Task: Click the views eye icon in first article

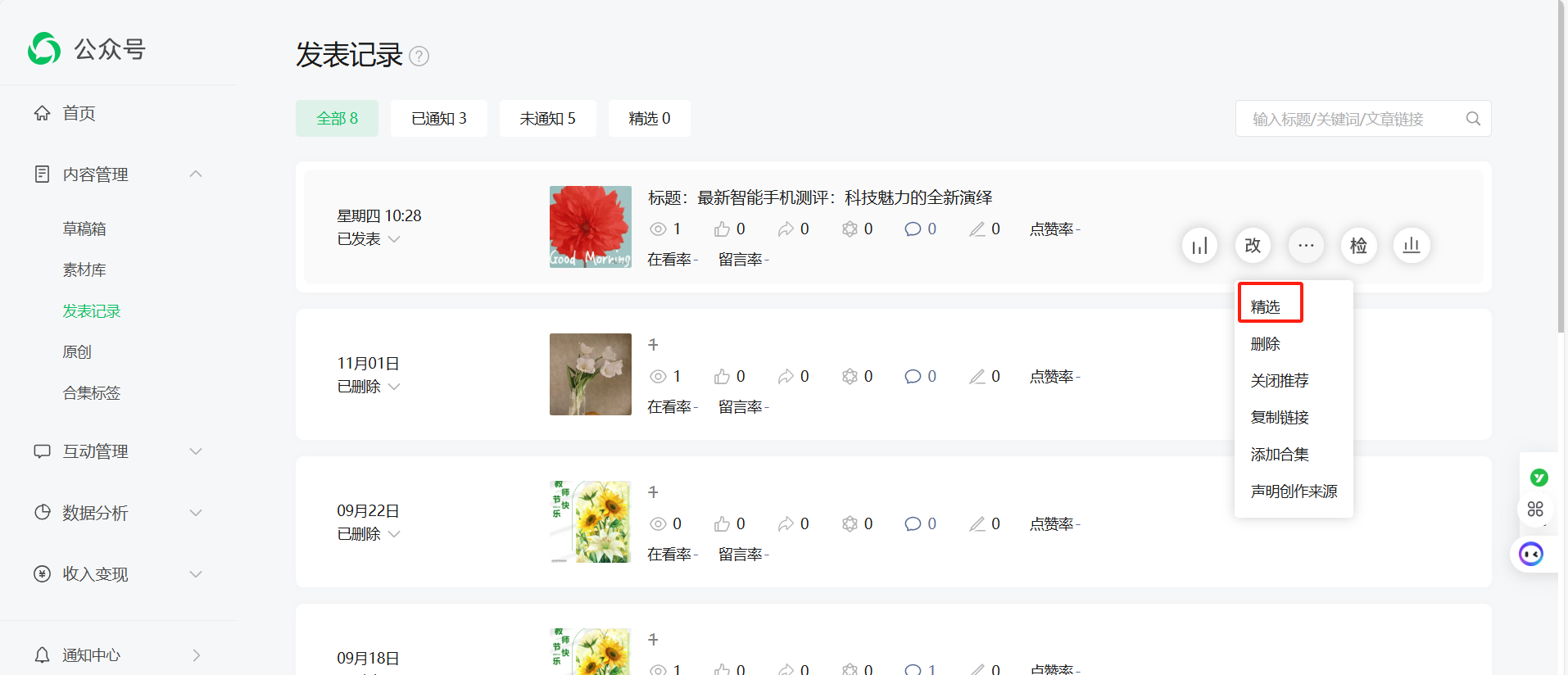Action: coord(658,229)
